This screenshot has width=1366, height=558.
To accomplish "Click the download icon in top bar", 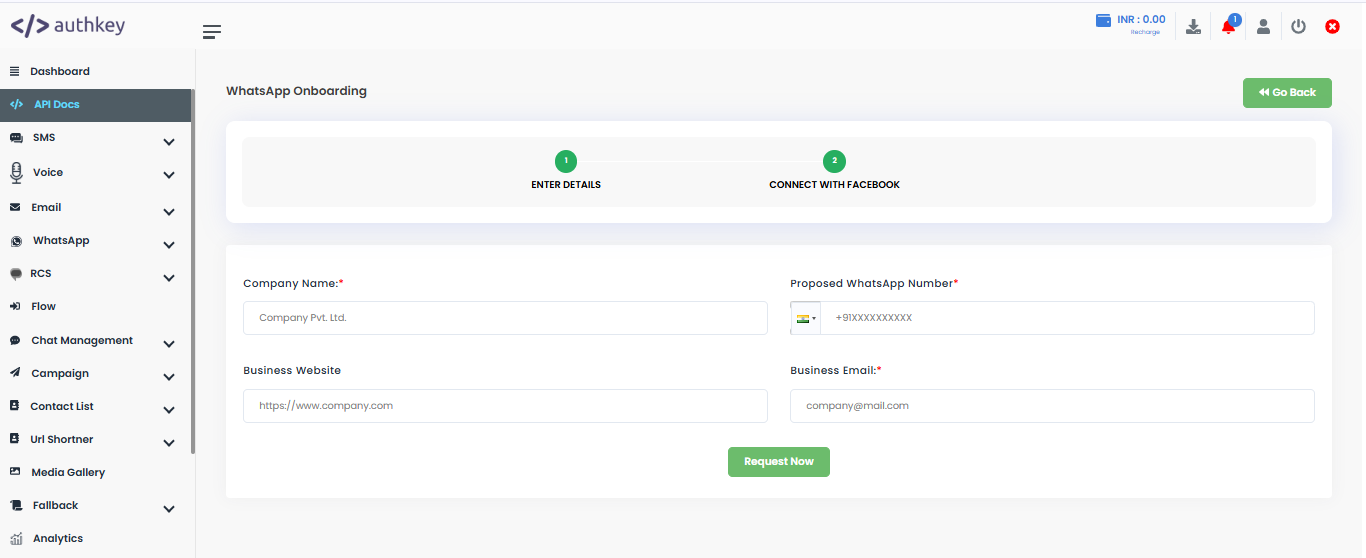I will click(1193, 27).
